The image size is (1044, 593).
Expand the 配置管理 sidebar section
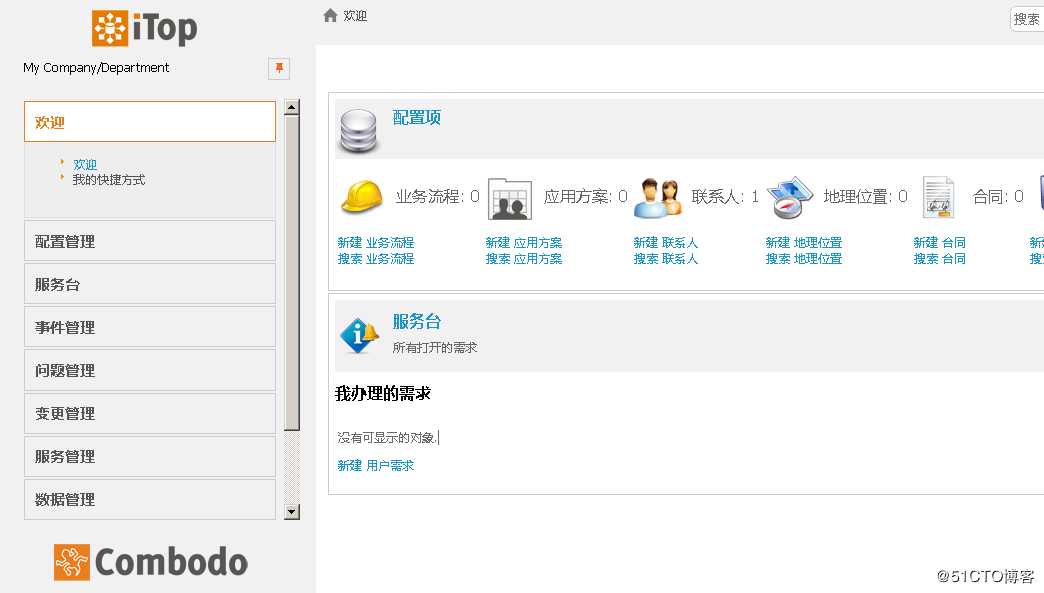click(64, 241)
